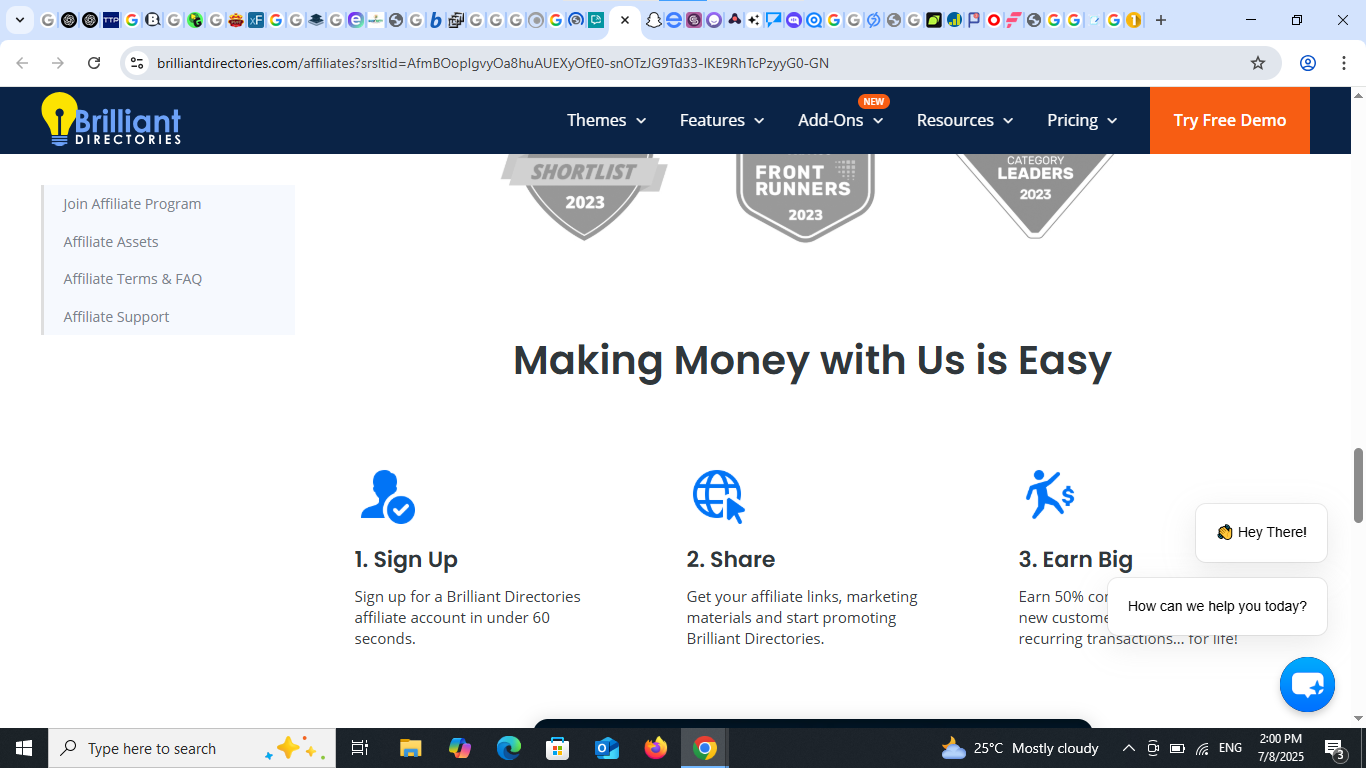
Task: Open Outlook from the taskbar
Action: point(606,748)
